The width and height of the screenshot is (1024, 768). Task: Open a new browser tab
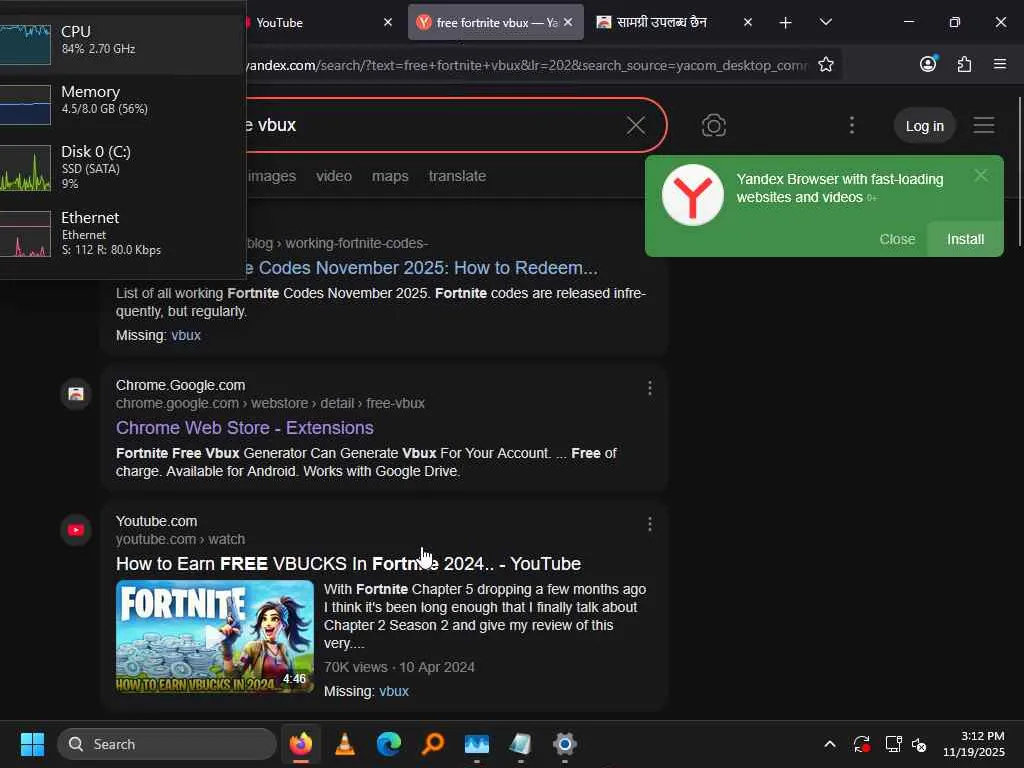coord(786,23)
